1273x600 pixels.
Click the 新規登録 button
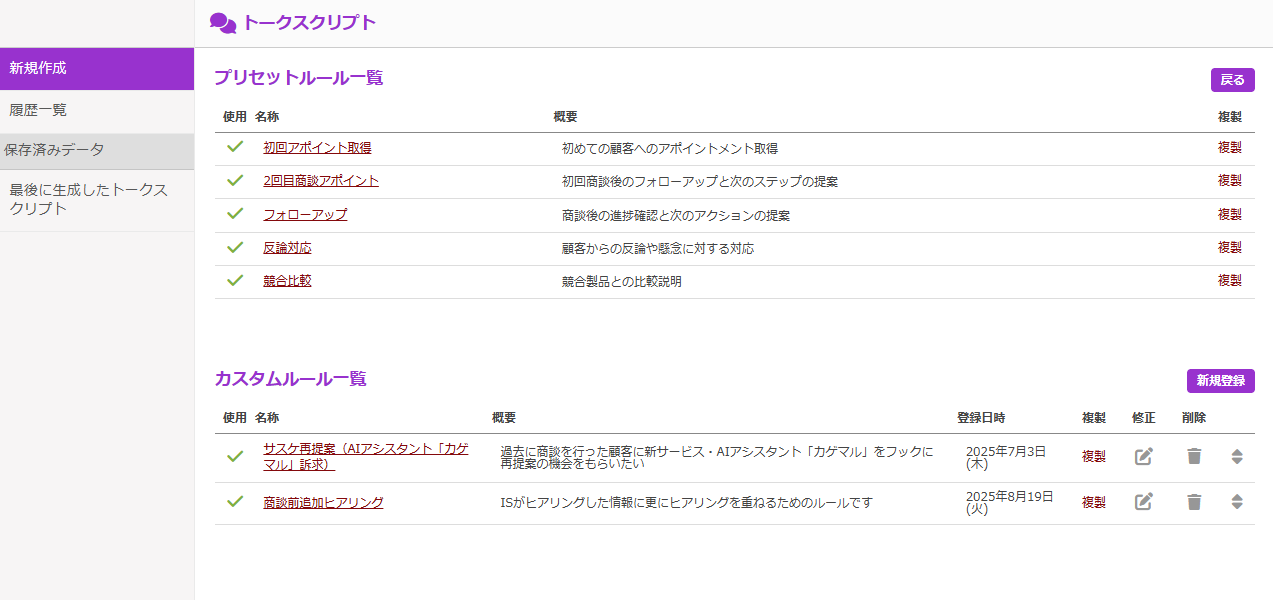[x=1220, y=381]
